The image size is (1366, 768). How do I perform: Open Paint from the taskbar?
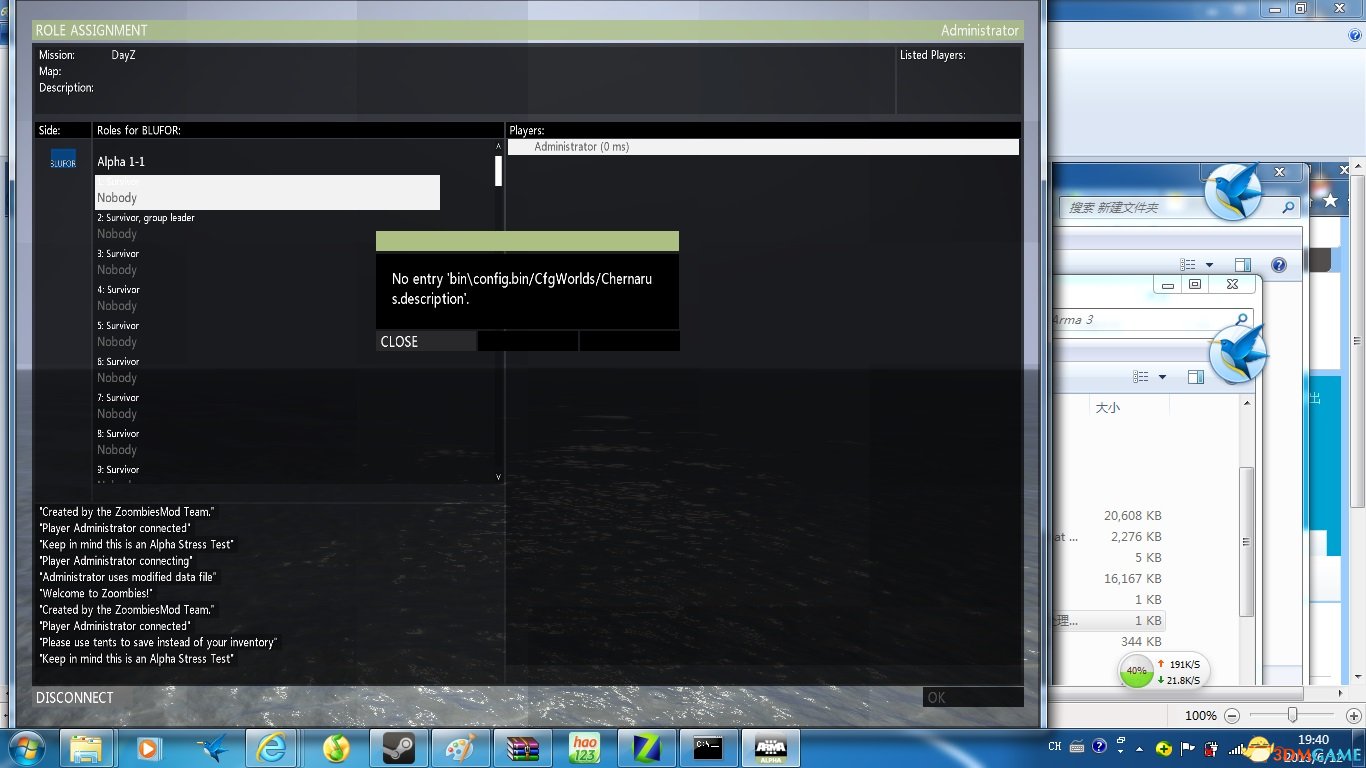[460, 747]
